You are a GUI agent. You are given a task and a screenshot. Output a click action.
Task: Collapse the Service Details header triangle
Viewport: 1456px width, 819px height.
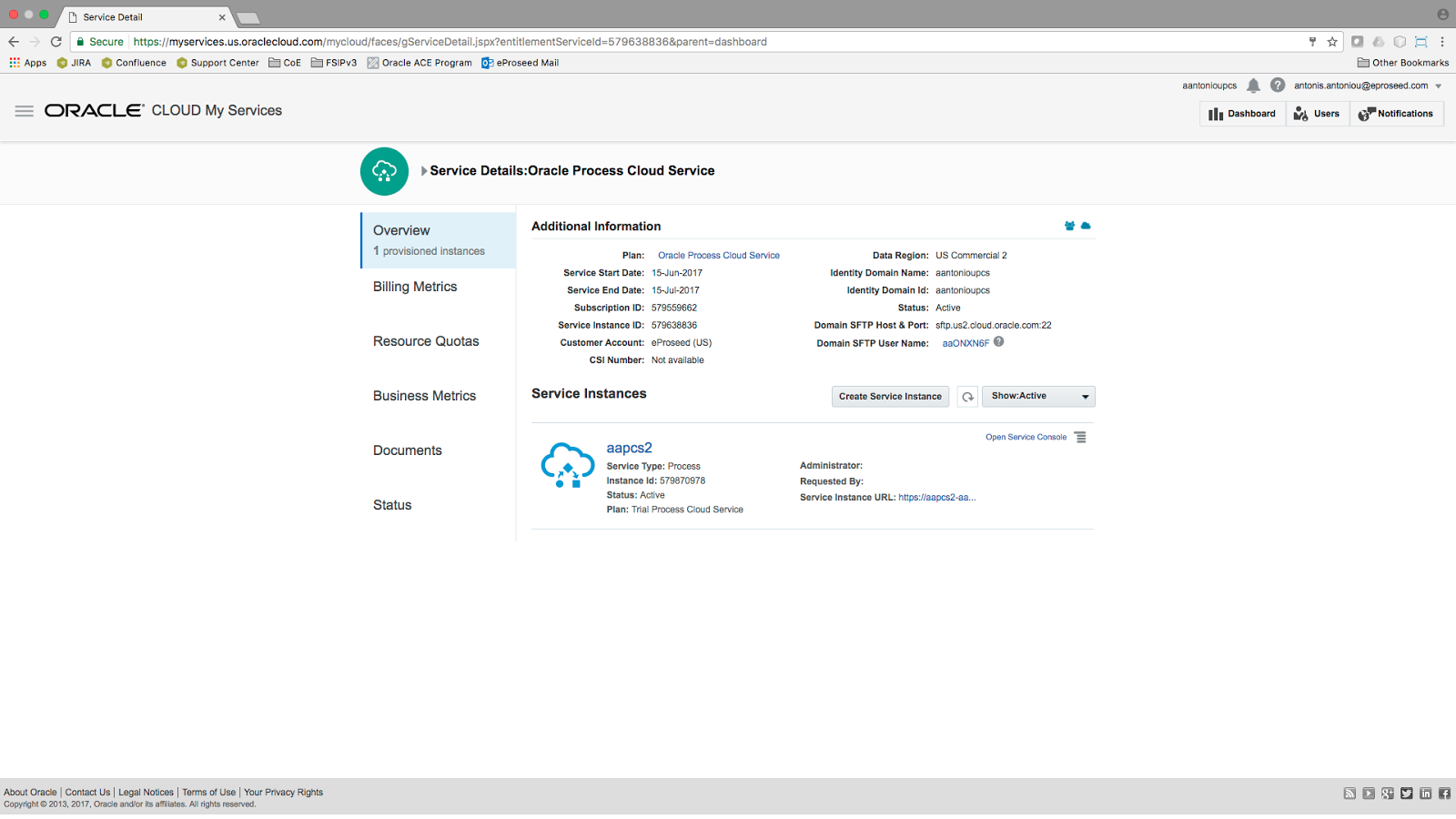424,171
